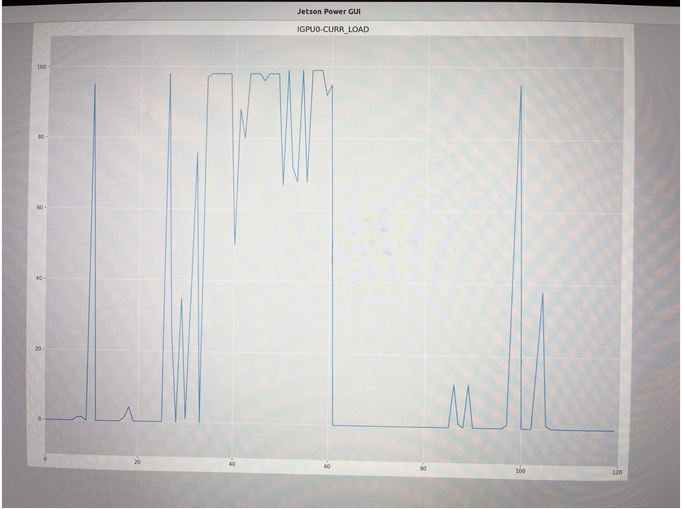The image size is (682, 509).
Task: Click the y-axis label 40
Action: pos(41,278)
